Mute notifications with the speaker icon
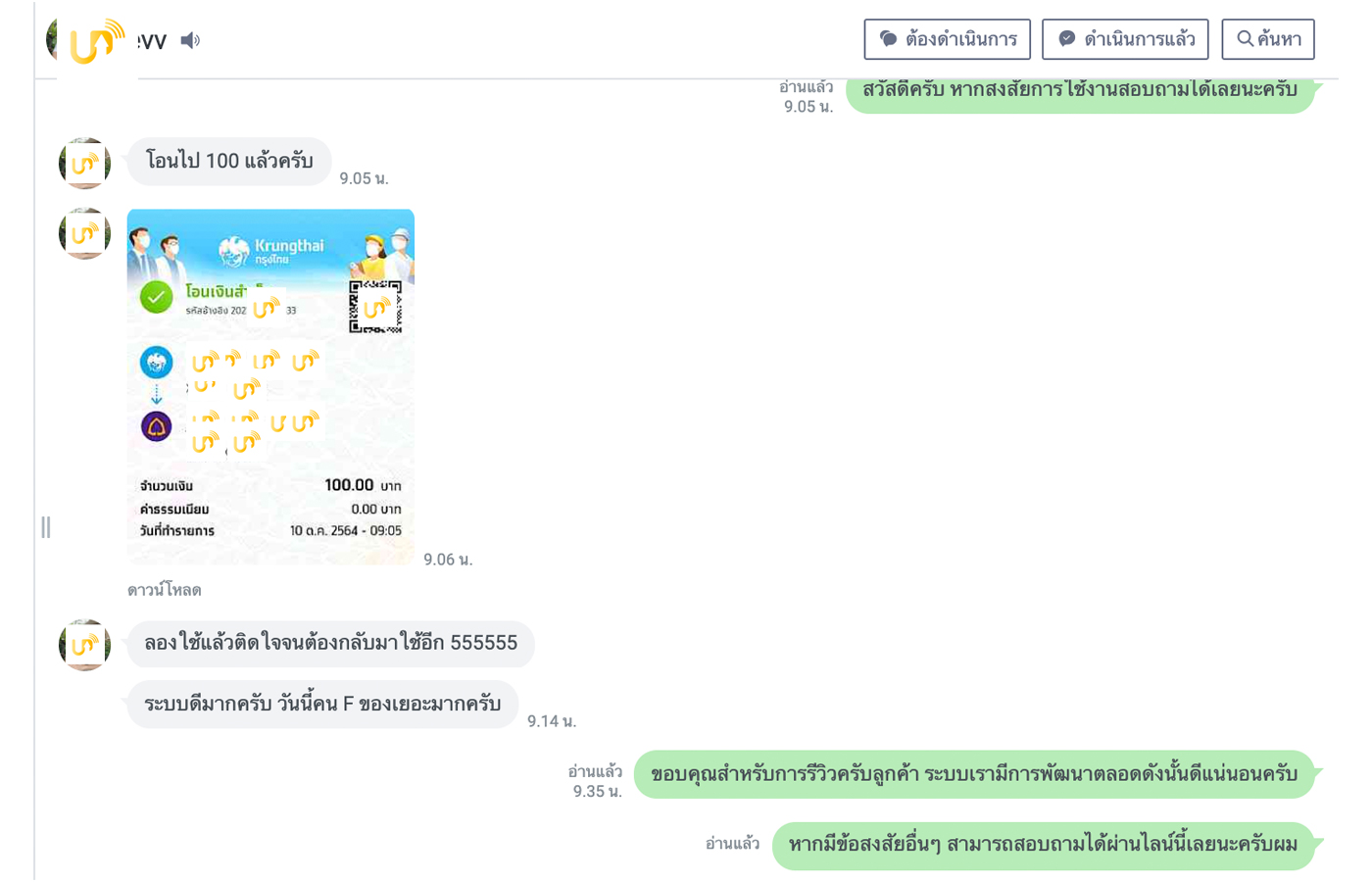The image size is (1372, 882). (190, 40)
